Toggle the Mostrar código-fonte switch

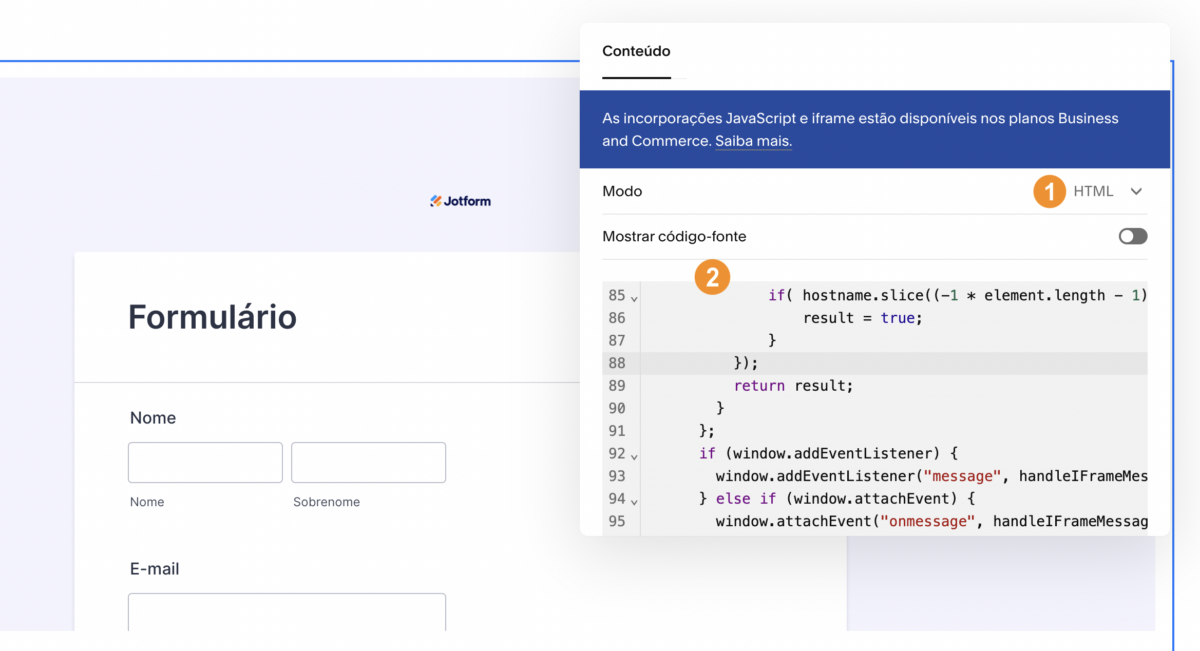[x=1133, y=237]
